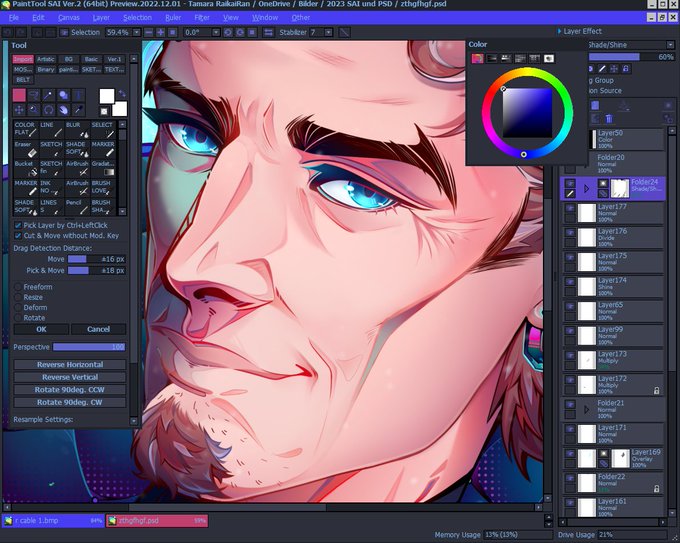The height and width of the screenshot is (543, 680).
Task: Expand Folder24 group triangle
Action: pyautogui.click(x=586, y=189)
